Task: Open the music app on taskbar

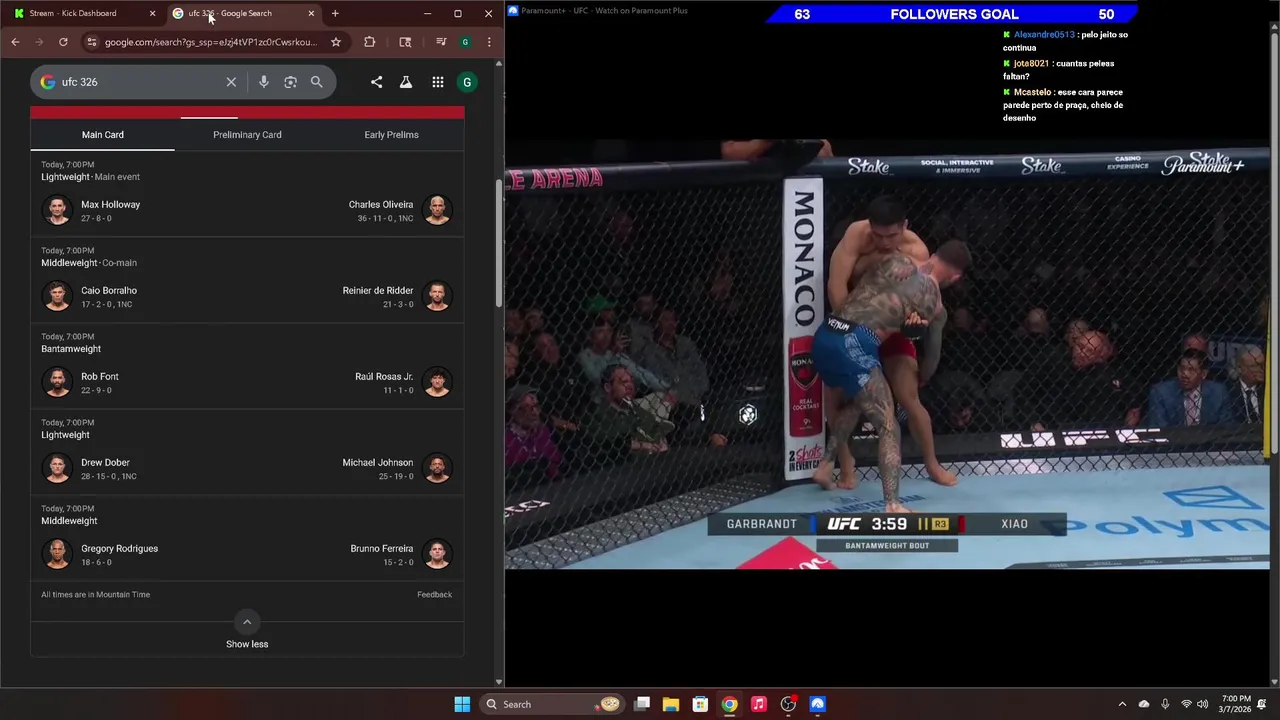Action: pyautogui.click(x=759, y=704)
